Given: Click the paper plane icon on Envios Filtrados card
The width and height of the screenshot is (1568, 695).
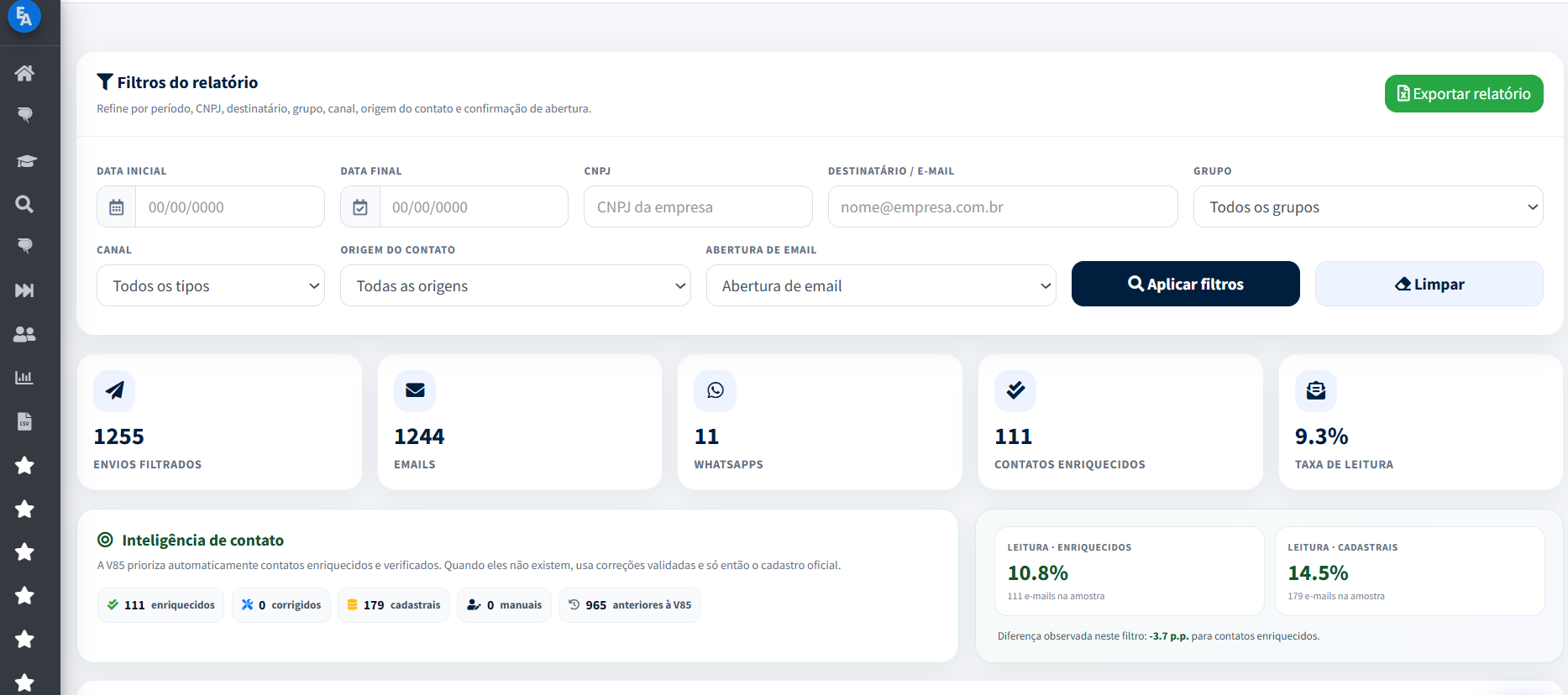Looking at the screenshot, I should click(114, 390).
